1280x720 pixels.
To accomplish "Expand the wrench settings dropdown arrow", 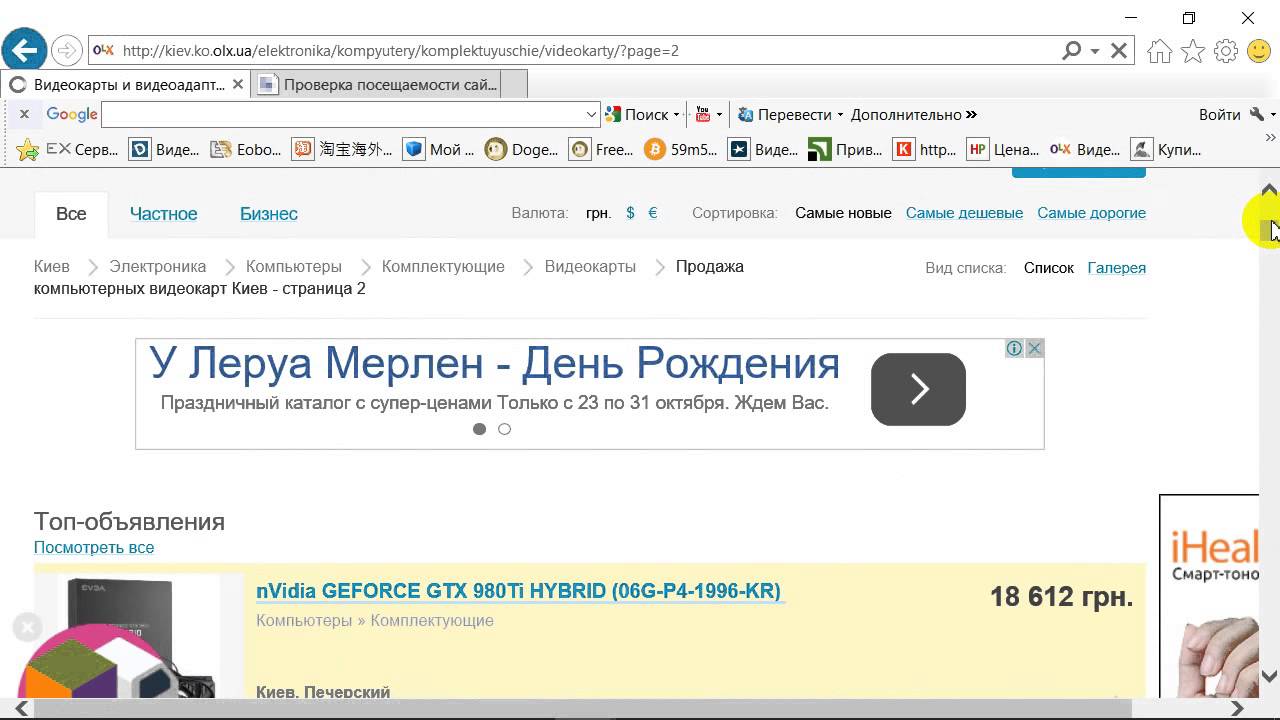I will point(1272,114).
